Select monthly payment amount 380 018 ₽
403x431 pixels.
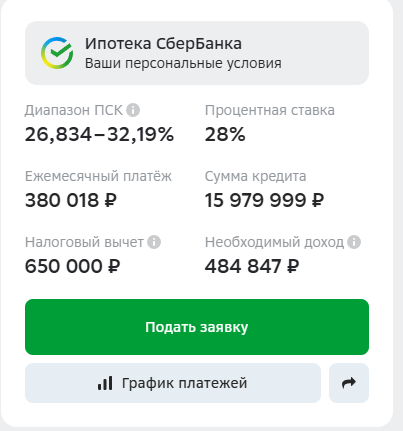[x=71, y=200]
